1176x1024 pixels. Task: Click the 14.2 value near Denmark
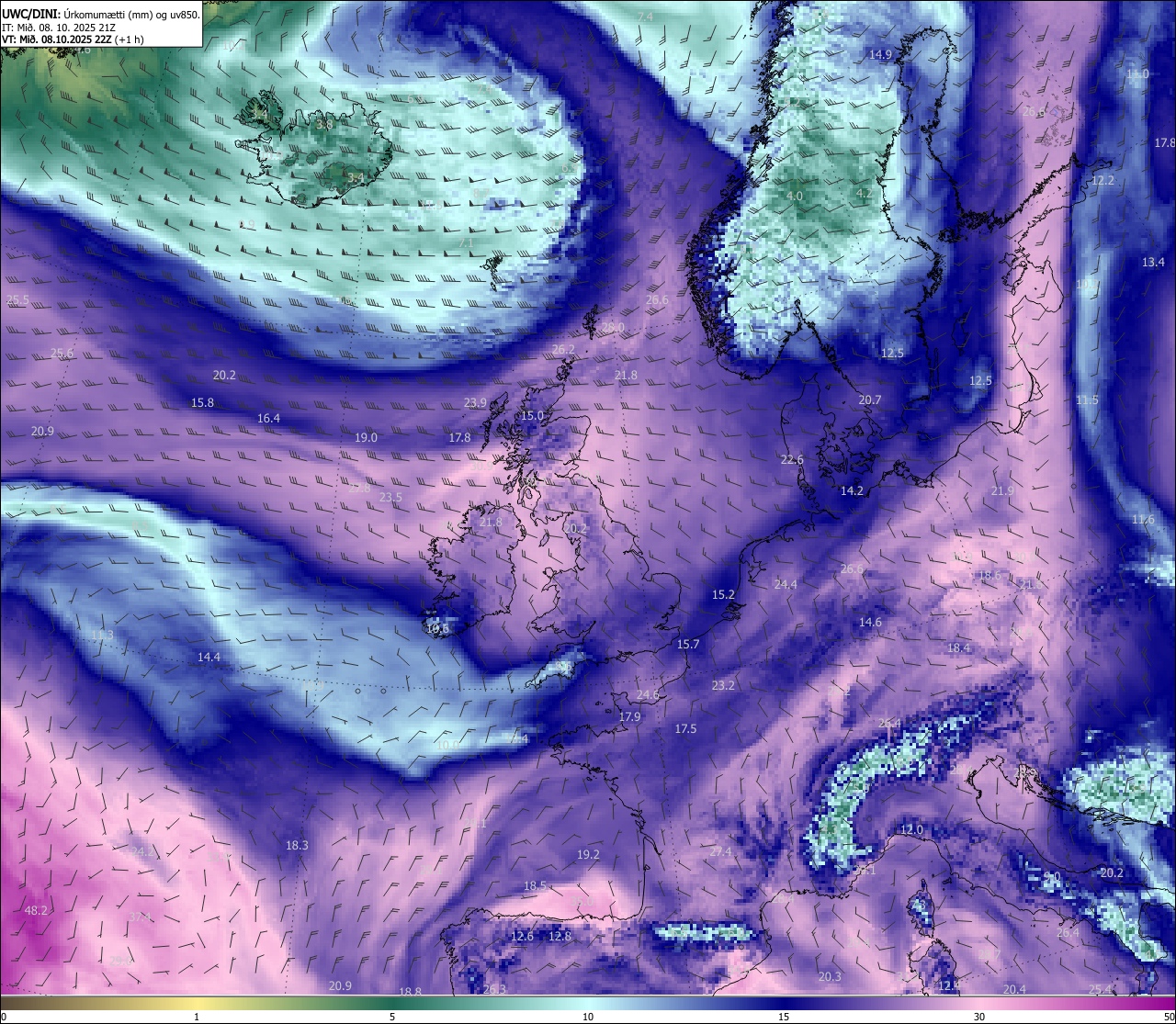tap(852, 491)
